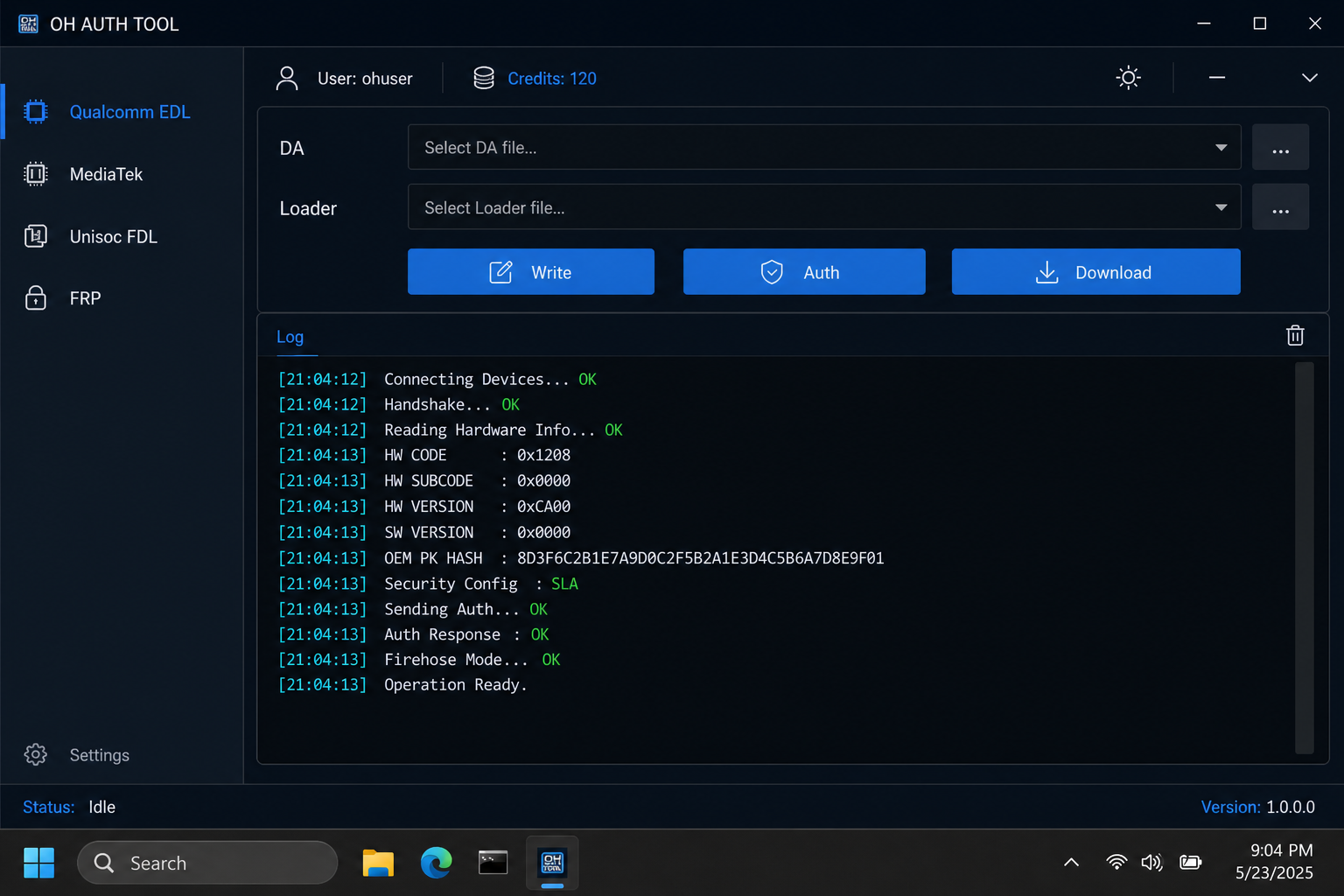This screenshot has width=1344, height=896.
Task: Click the Firehose Mode log line
Action: [419, 660]
